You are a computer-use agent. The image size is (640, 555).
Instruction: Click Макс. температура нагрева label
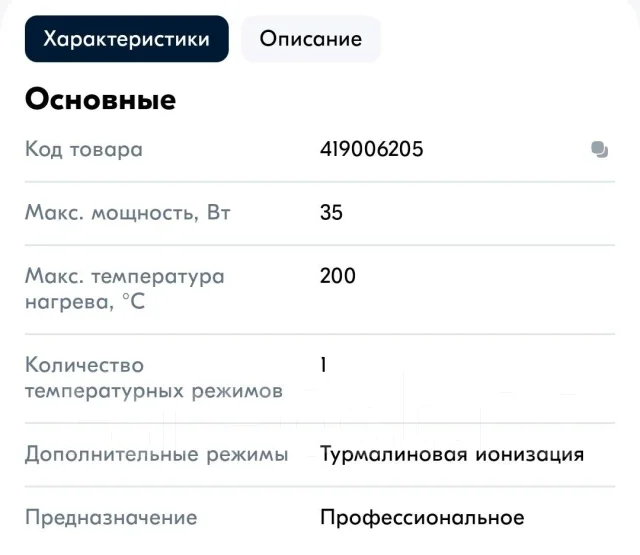click(125, 289)
